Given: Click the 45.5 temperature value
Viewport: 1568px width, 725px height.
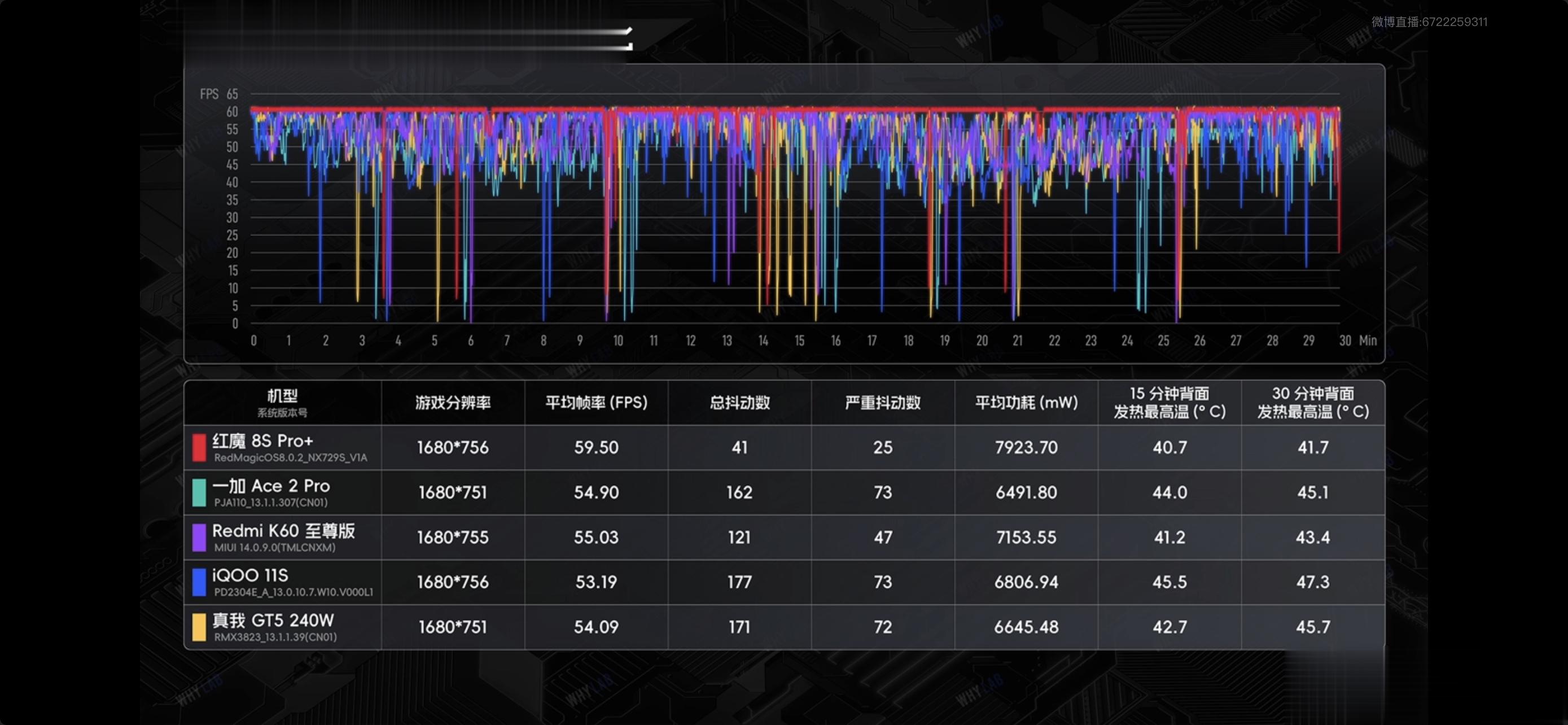Looking at the screenshot, I should (x=1170, y=582).
